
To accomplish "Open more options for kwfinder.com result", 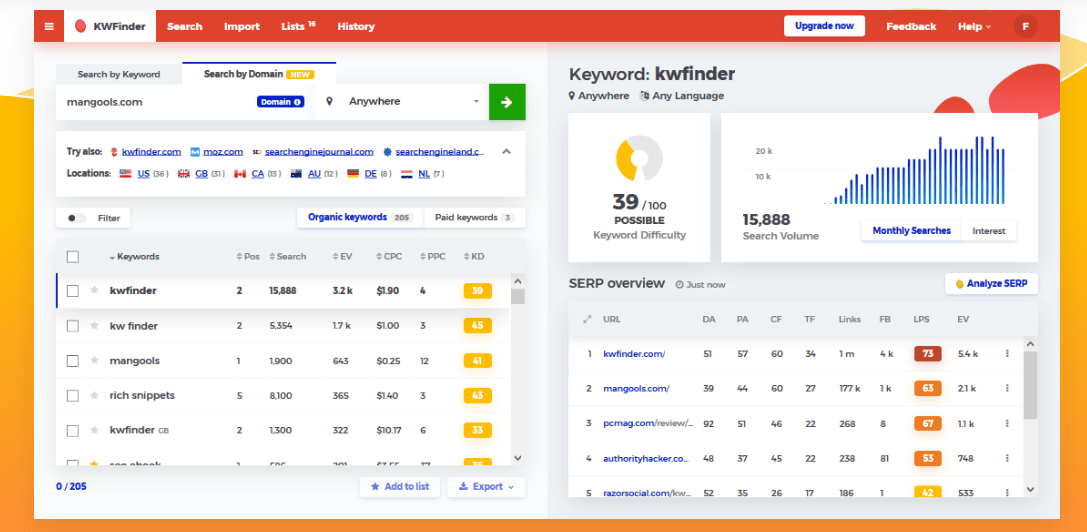I will [x=1007, y=354].
